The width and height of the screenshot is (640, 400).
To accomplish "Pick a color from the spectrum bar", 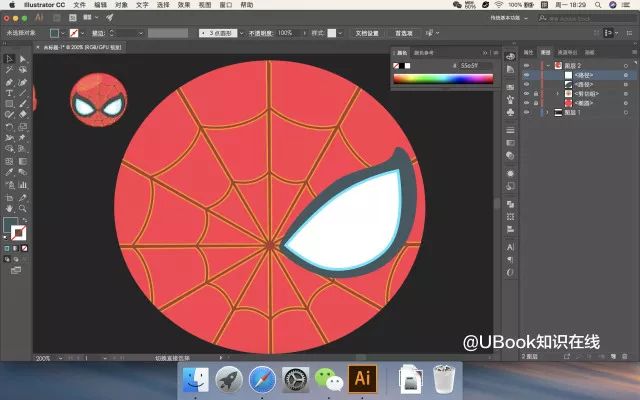I will click(x=443, y=78).
